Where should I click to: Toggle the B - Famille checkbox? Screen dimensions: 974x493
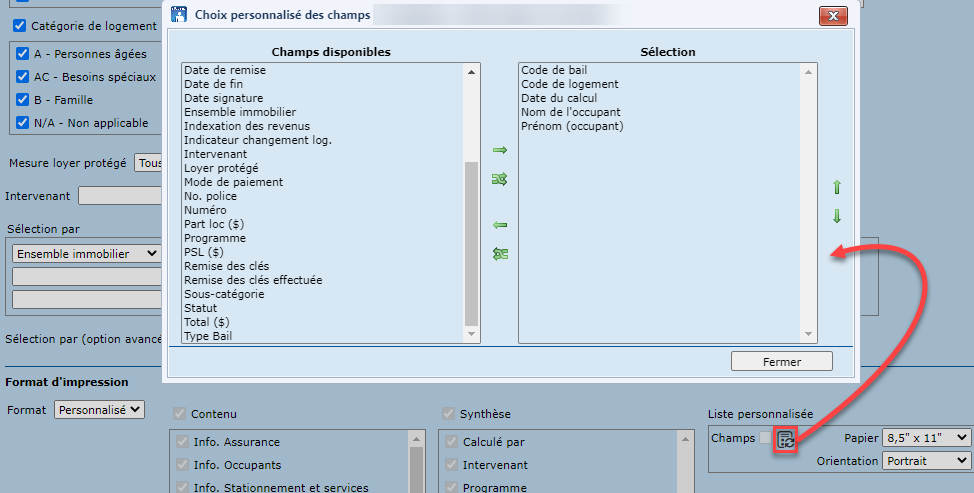(x=22, y=100)
